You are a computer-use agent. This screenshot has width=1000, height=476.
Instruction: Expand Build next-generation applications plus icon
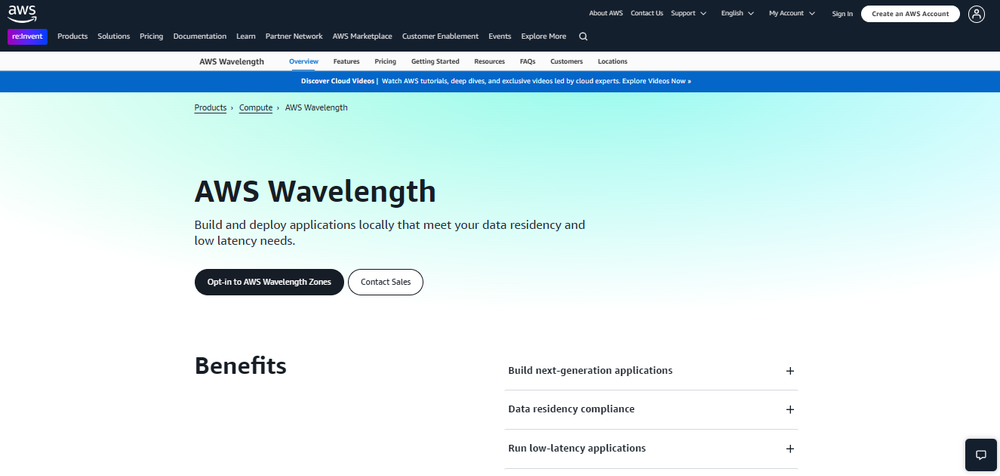(790, 371)
